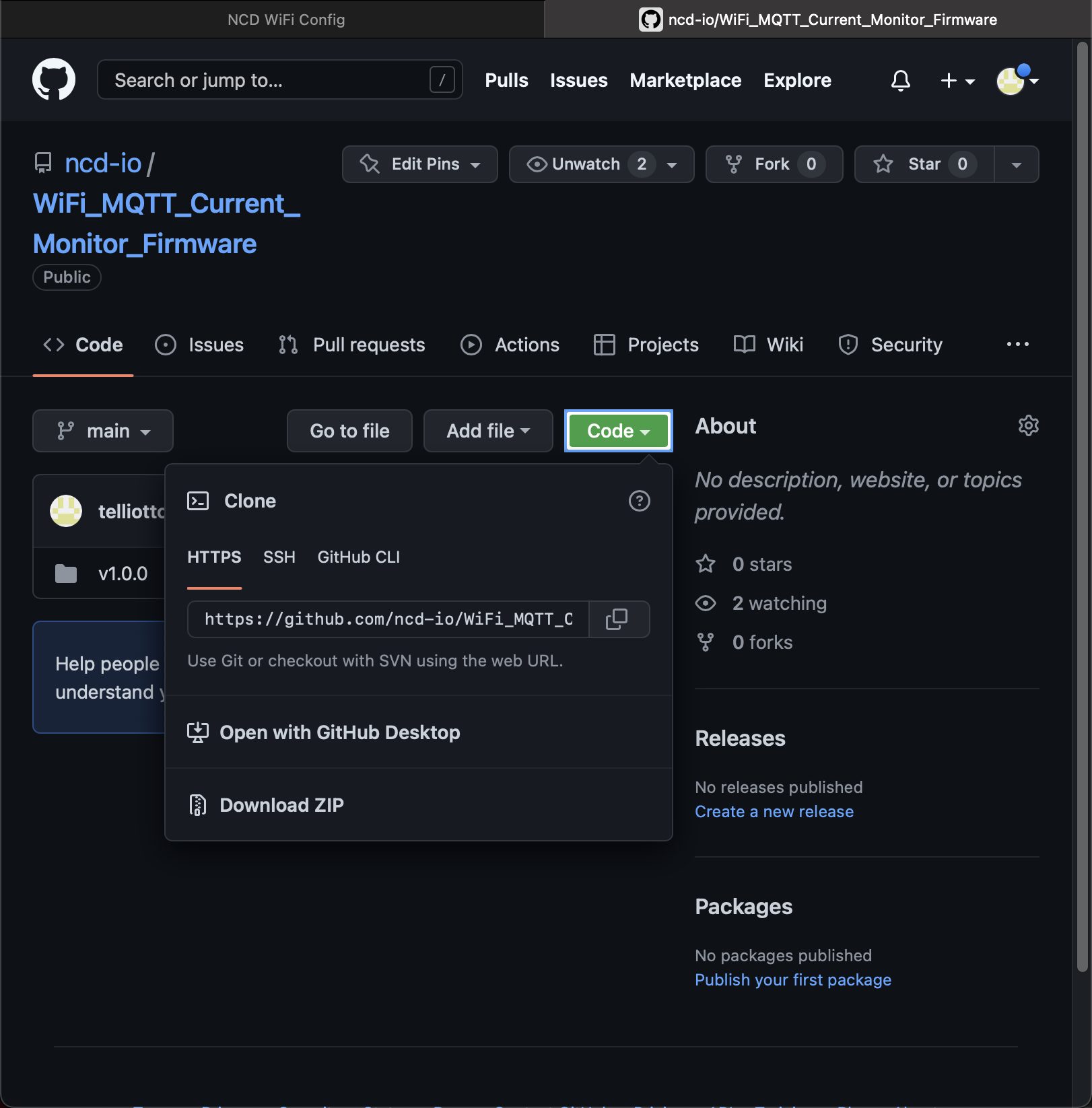This screenshot has height=1108, width=1092.
Task: Click the GitHub home logo
Action: (54, 79)
